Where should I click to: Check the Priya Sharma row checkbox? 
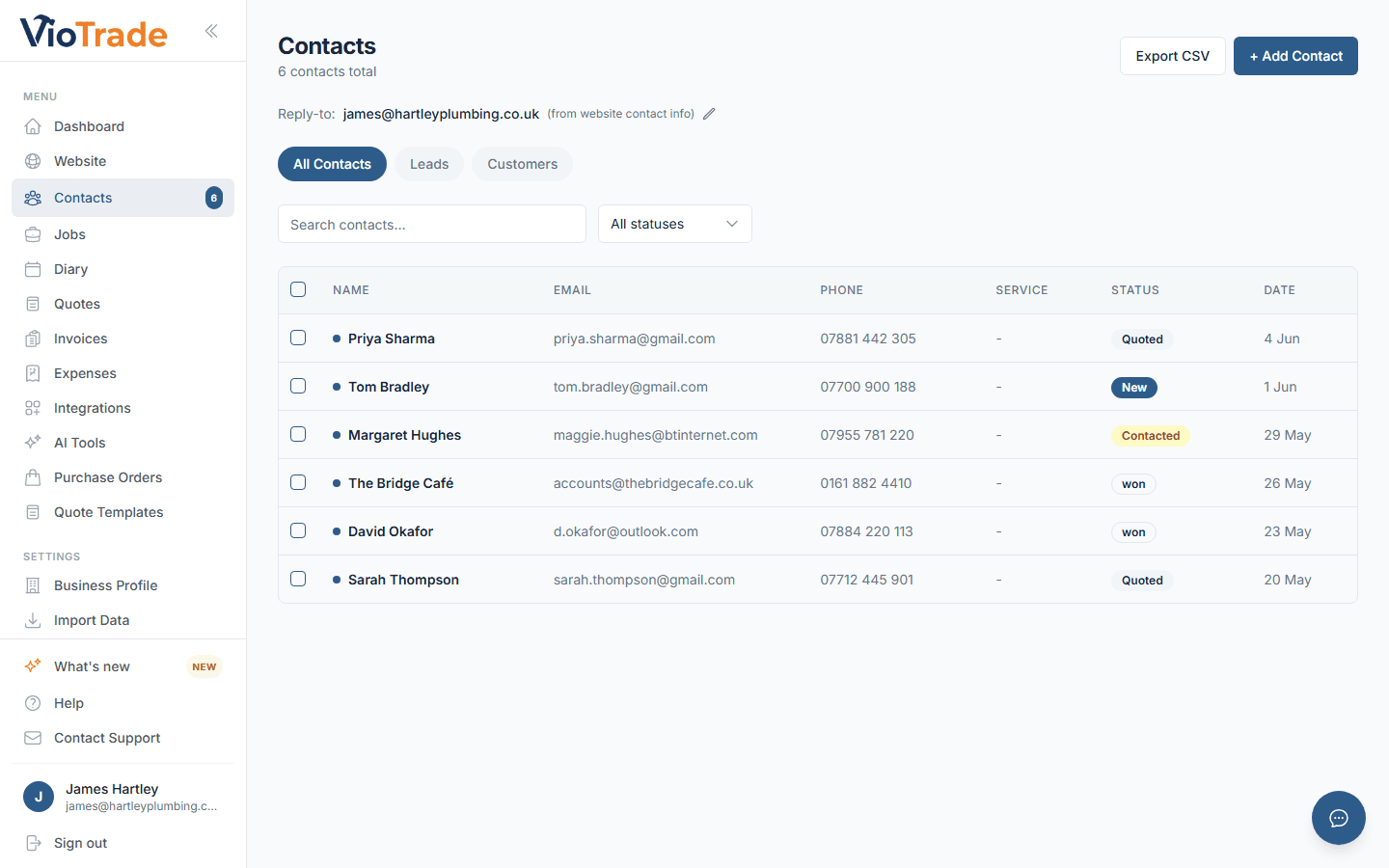[x=298, y=338]
